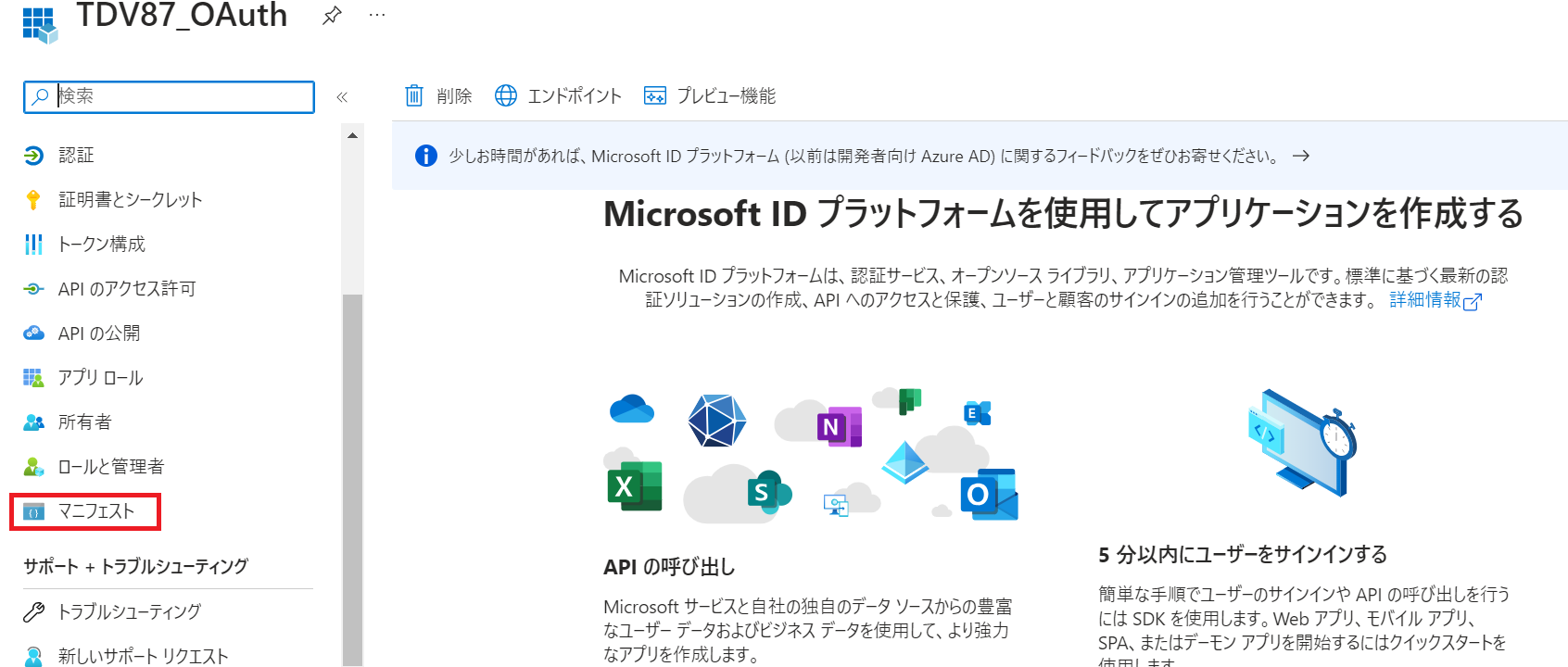1568x667 pixels.
Task: Open the マニフェスト menu item
Action: [x=96, y=511]
